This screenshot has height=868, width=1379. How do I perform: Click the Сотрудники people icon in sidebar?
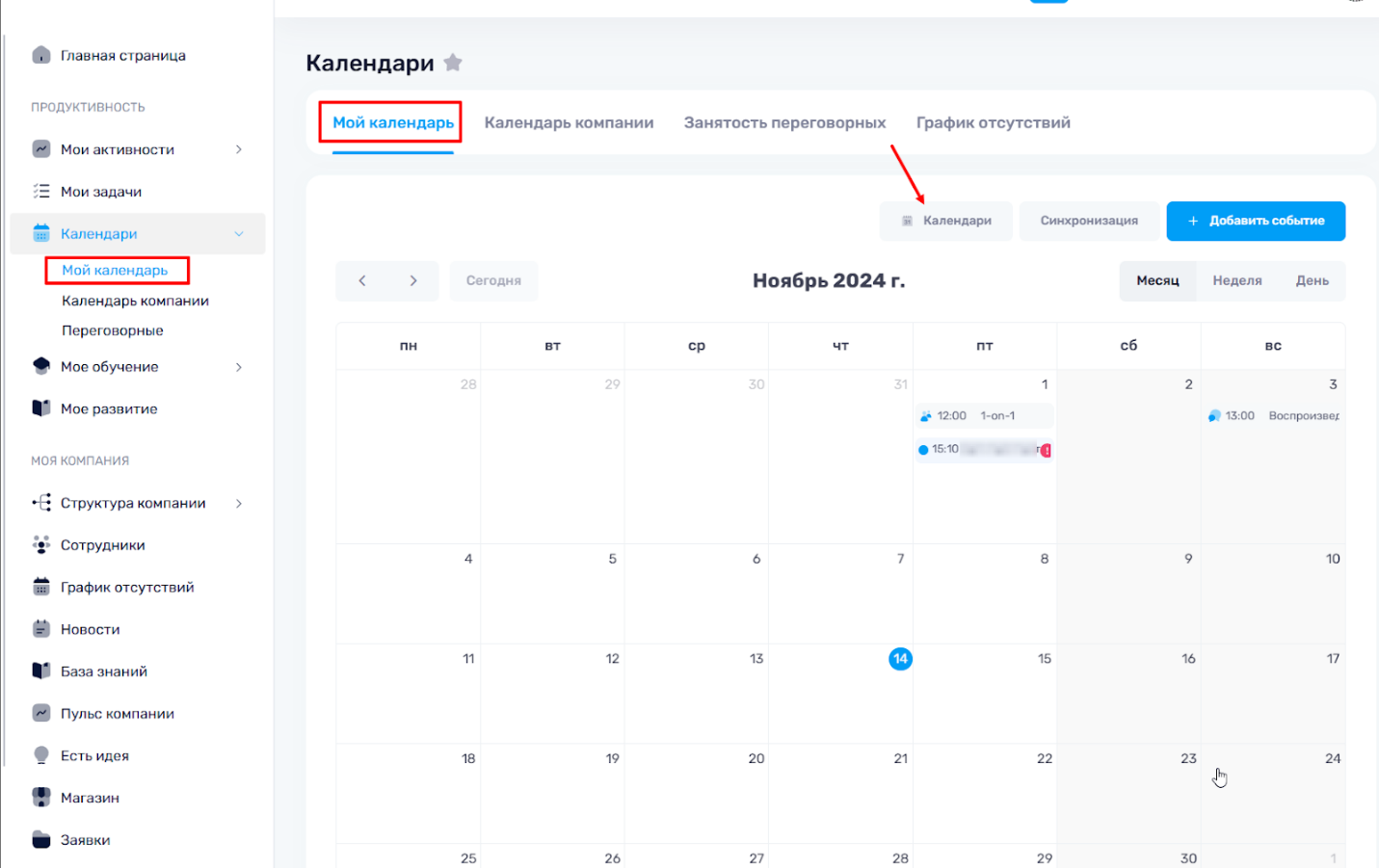tap(40, 545)
